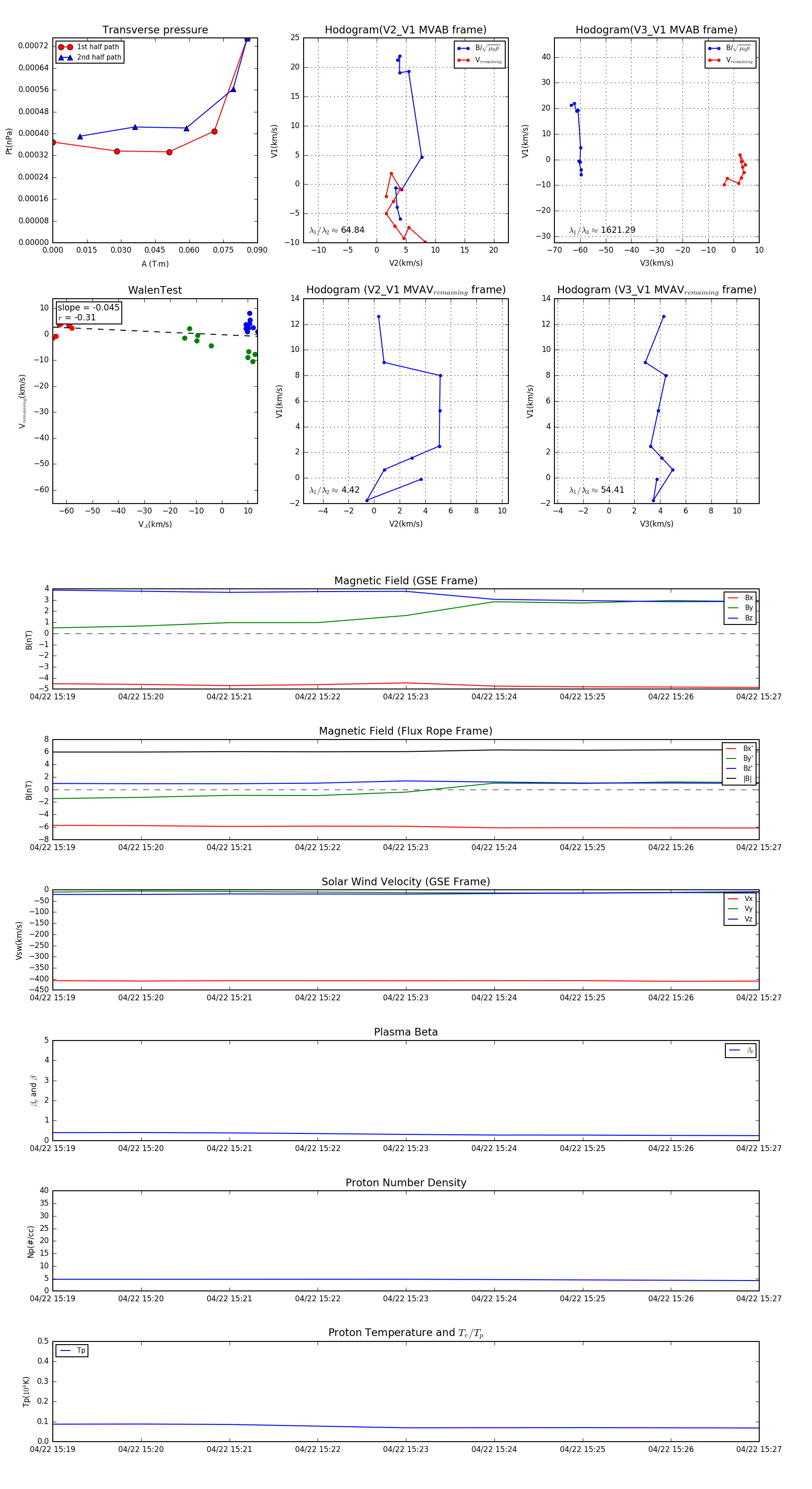Click the Tp legend entry in temperature plot
Viewport: 812px width, 1489px height.
(x=72, y=1351)
